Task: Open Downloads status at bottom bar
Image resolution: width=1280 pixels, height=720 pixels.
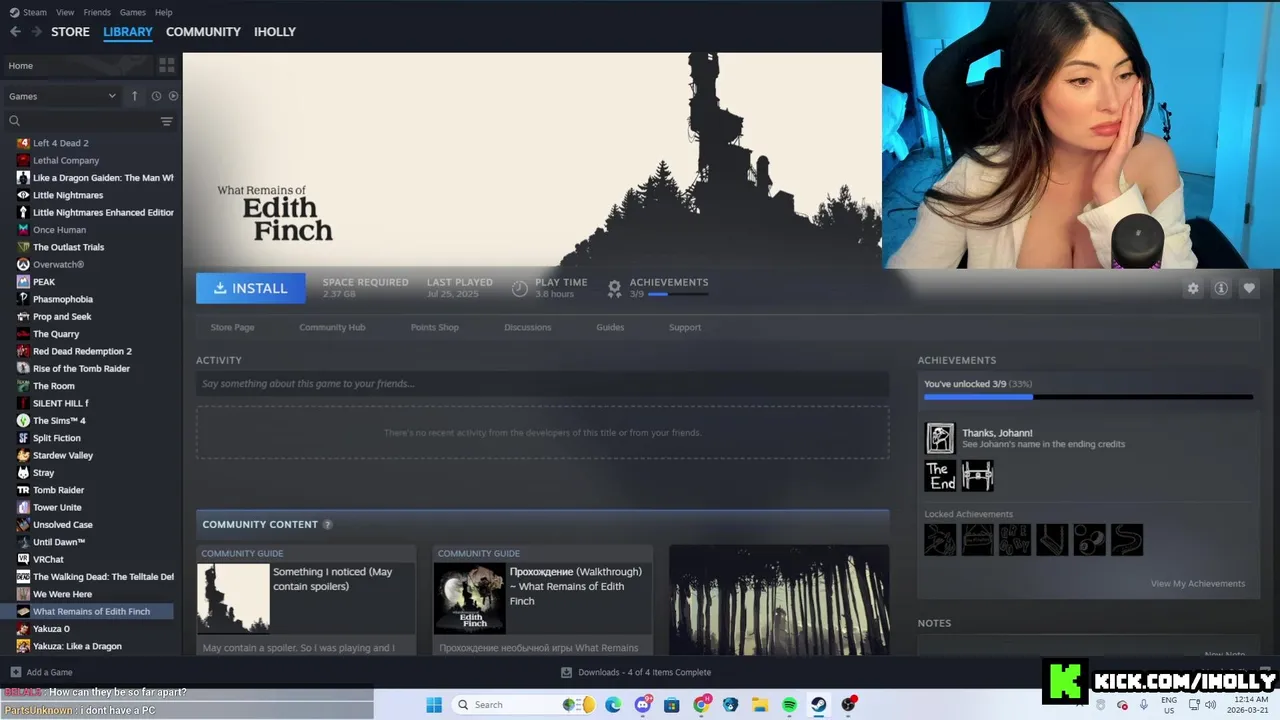Action: click(x=636, y=672)
